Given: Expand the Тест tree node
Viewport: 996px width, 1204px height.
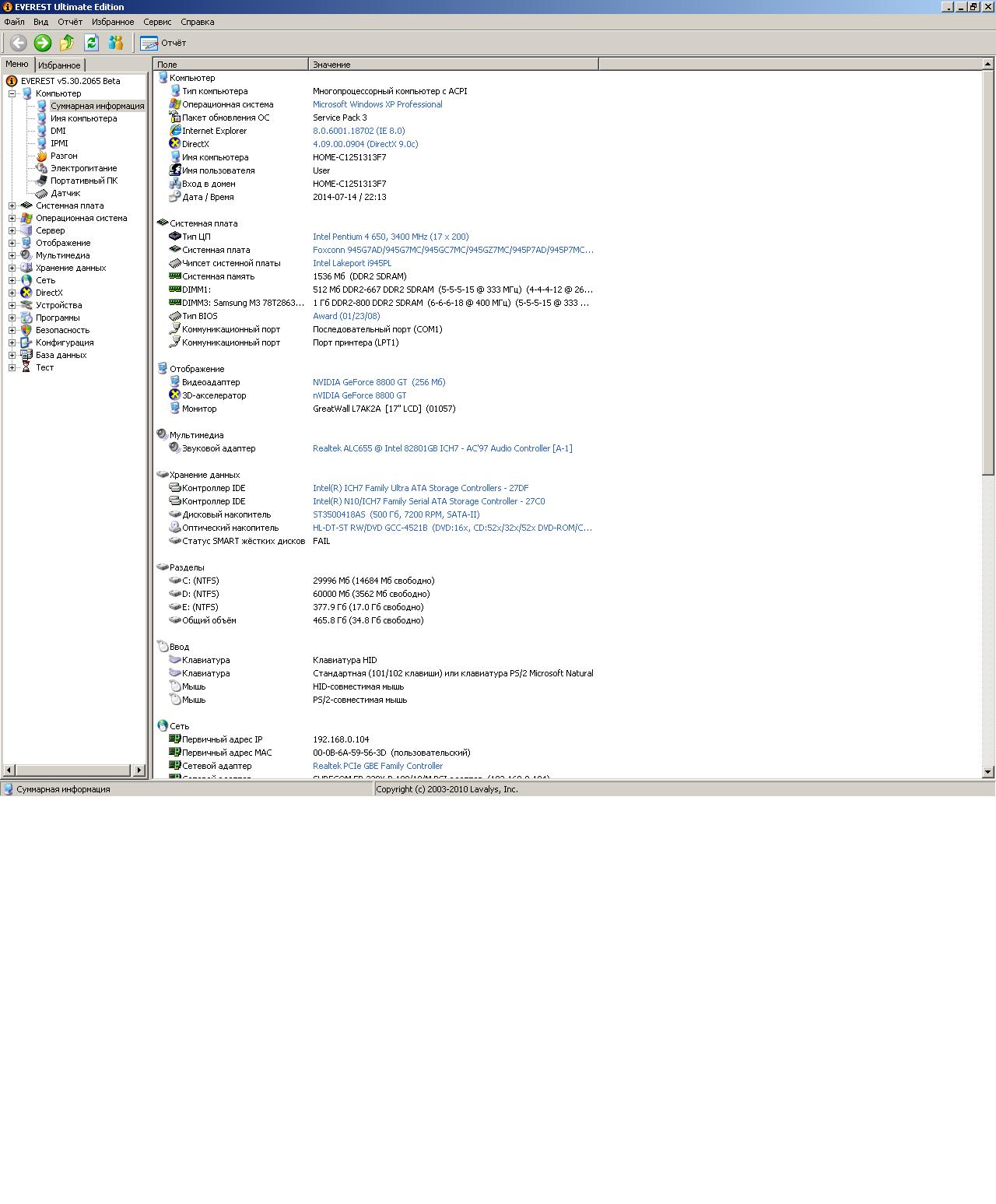Looking at the screenshot, I should (x=12, y=367).
